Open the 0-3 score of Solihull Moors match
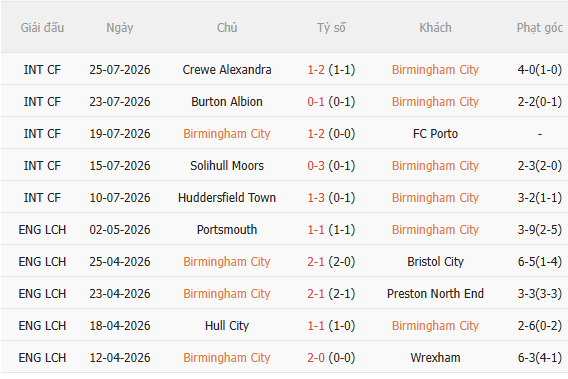The height and width of the screenshot is (379, 568). [316, 166]
